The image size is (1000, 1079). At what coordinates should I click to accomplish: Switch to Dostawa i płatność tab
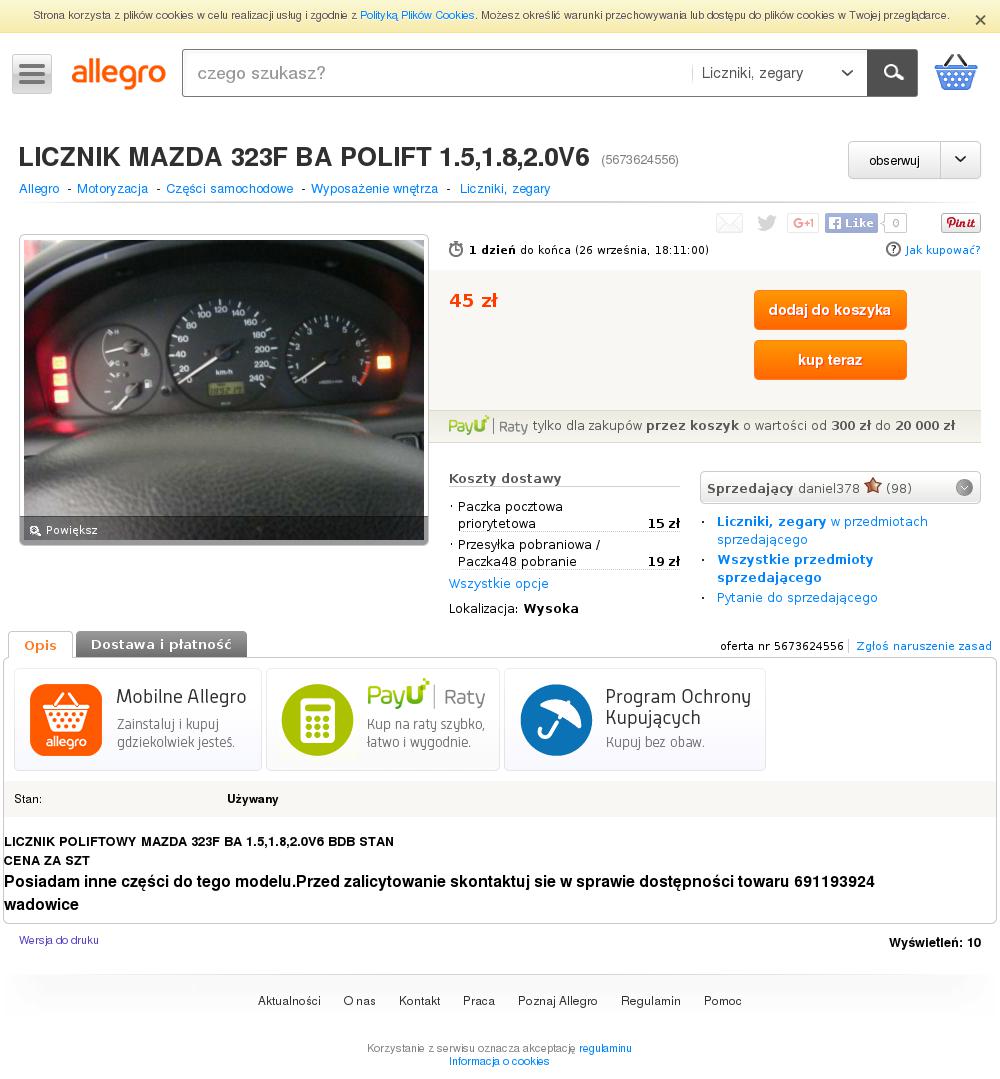161,645
